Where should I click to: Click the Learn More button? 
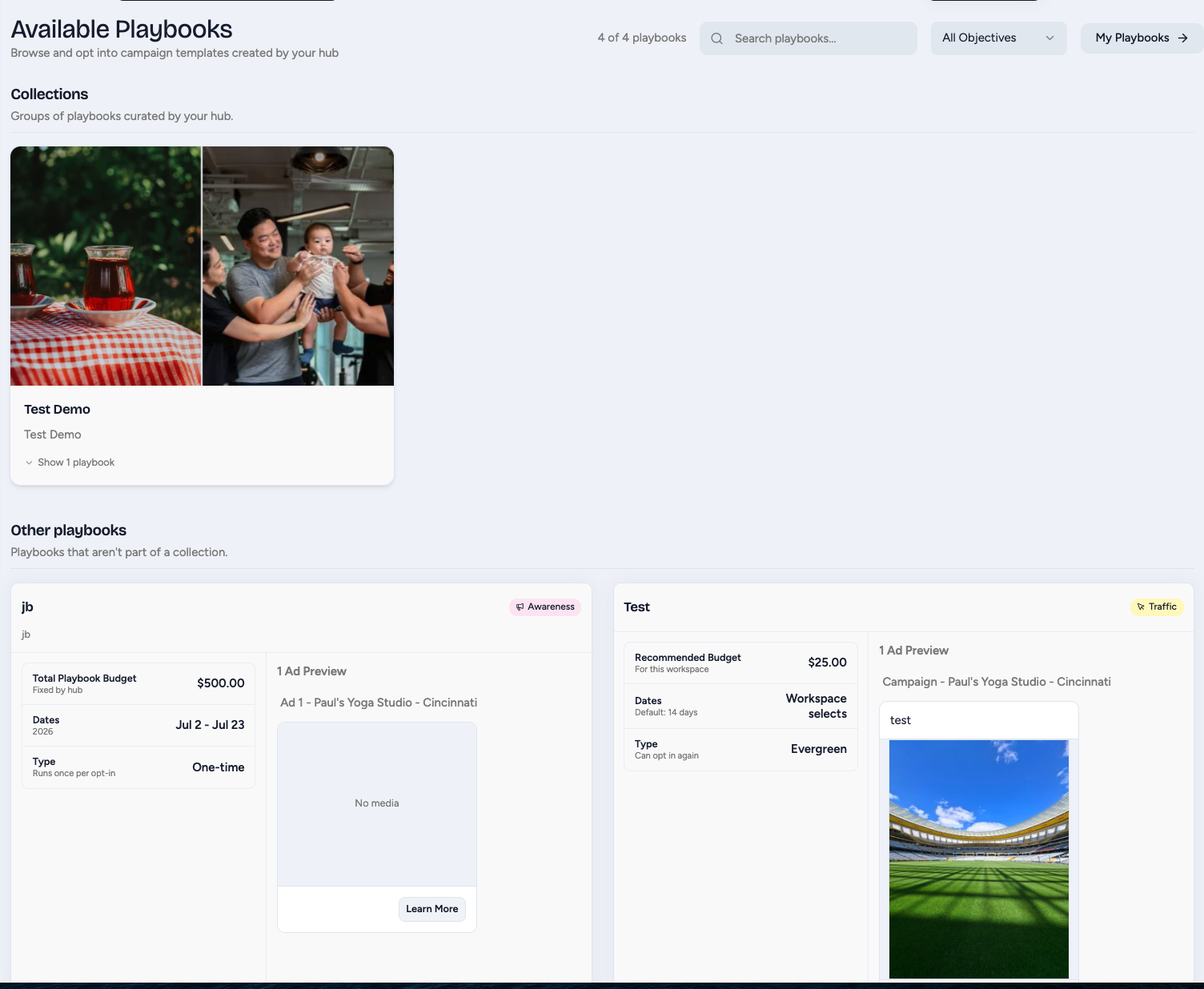pyautogui.click(x=432, y=909)
